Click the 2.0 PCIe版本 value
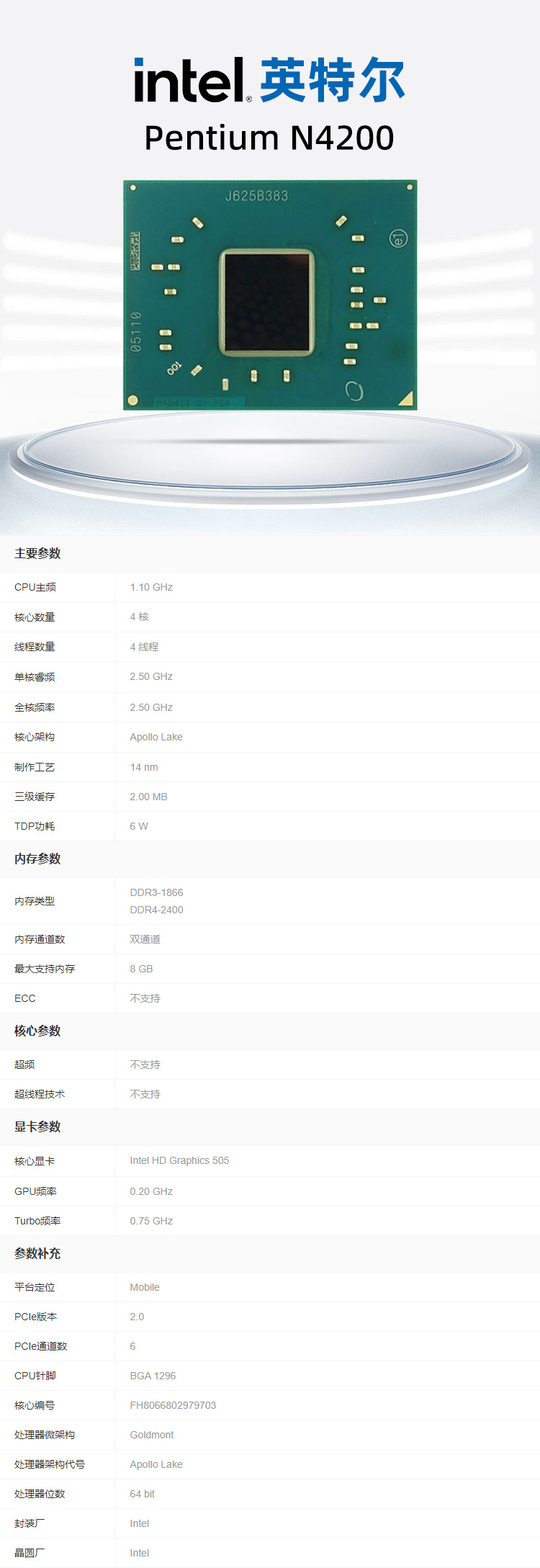Image resolution: width=540 pixels, height=1568 pixels. pos(137,1317)
